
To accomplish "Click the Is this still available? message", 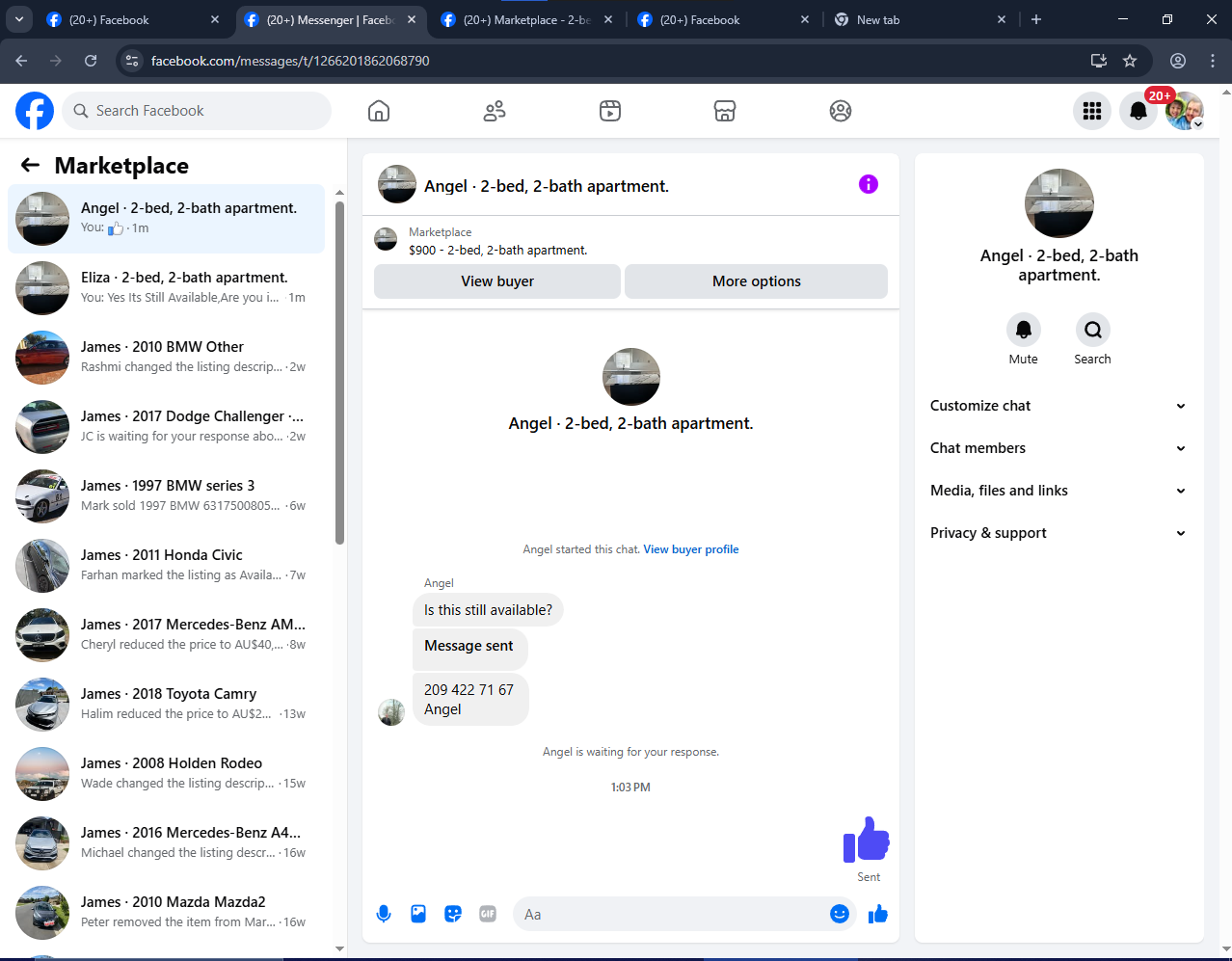I will [x=488, y=610].
